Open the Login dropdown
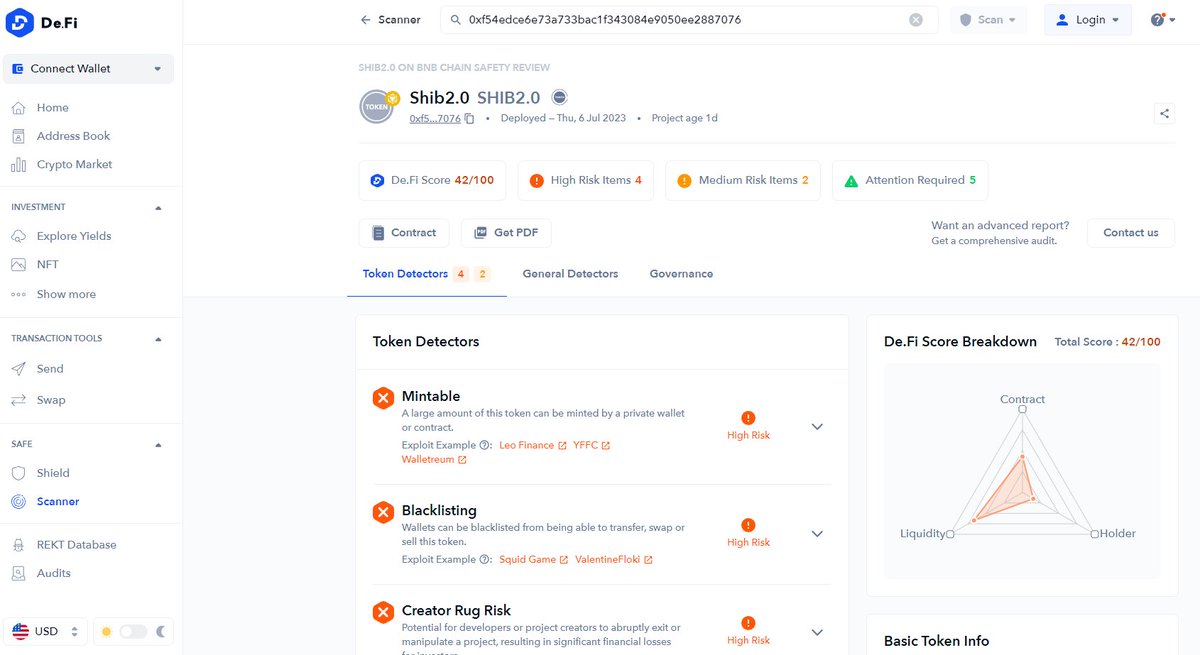The height and width of the screenshot is (655, 1200). point(1088,20)
